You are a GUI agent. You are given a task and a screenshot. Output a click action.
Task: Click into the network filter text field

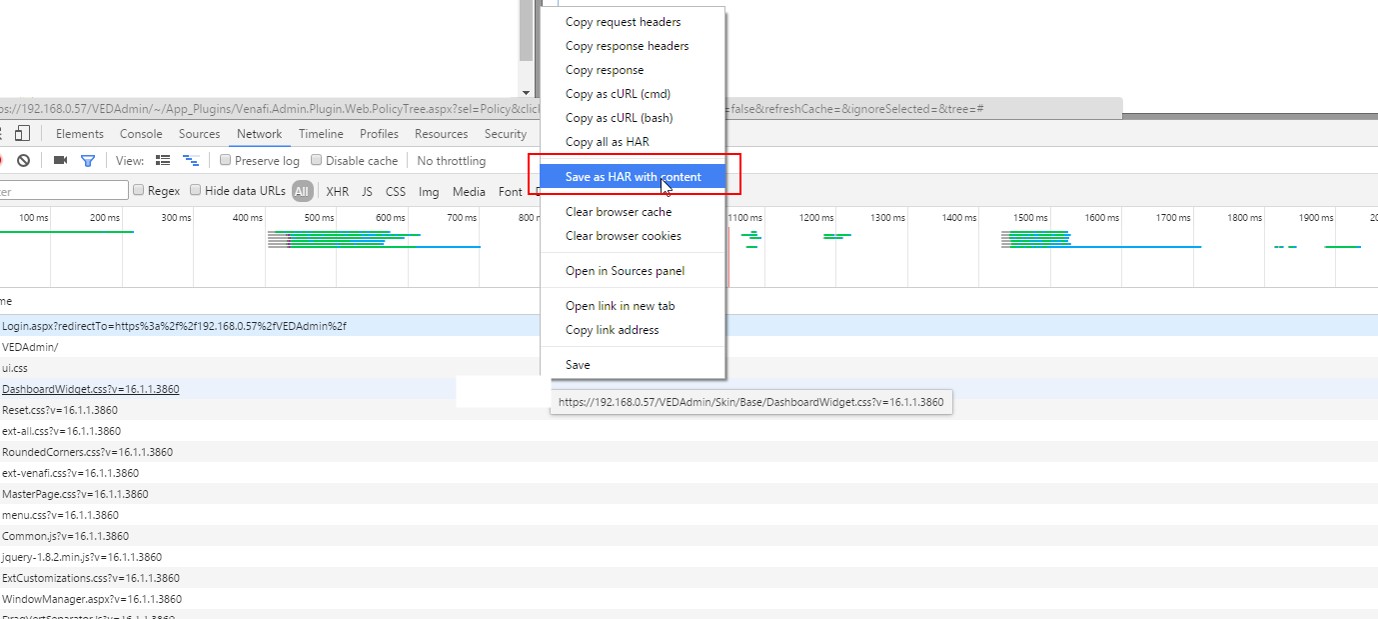click(64, 190)
